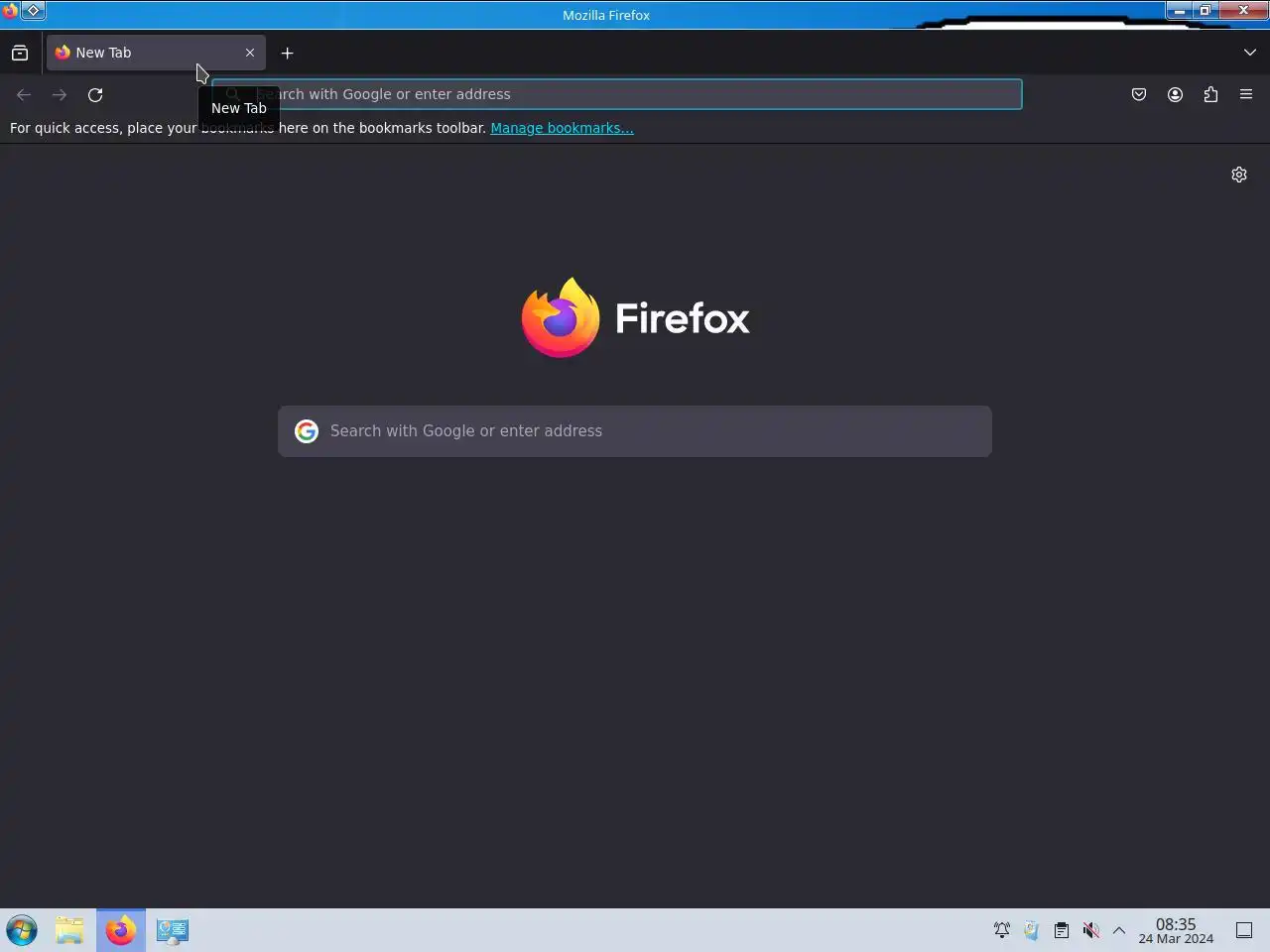Viewport: 1270px width, 952px height.
Task: Open the start menu in the taskbar
Action: [x=22, y=930]
